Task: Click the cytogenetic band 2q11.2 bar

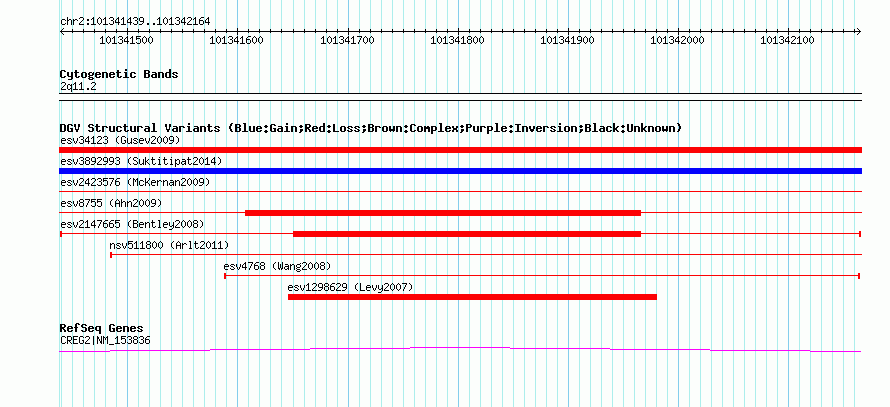Action: pyautogui.click(x=460, y=97)
